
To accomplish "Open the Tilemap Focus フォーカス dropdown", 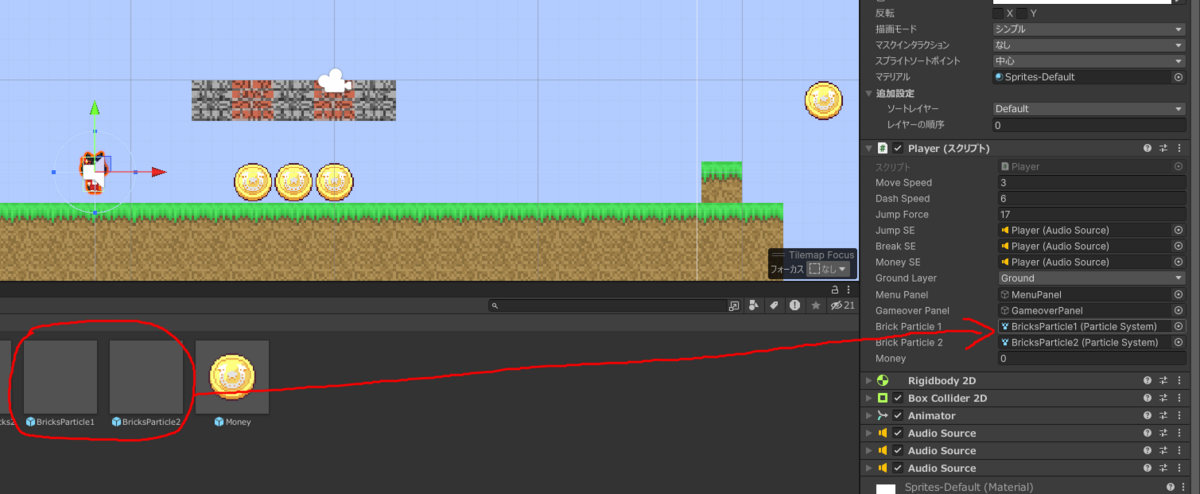I will tap(830, 269).
